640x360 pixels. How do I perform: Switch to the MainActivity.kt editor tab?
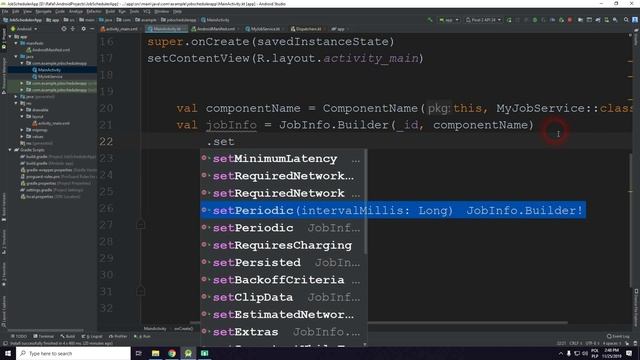tap(166, 29)
